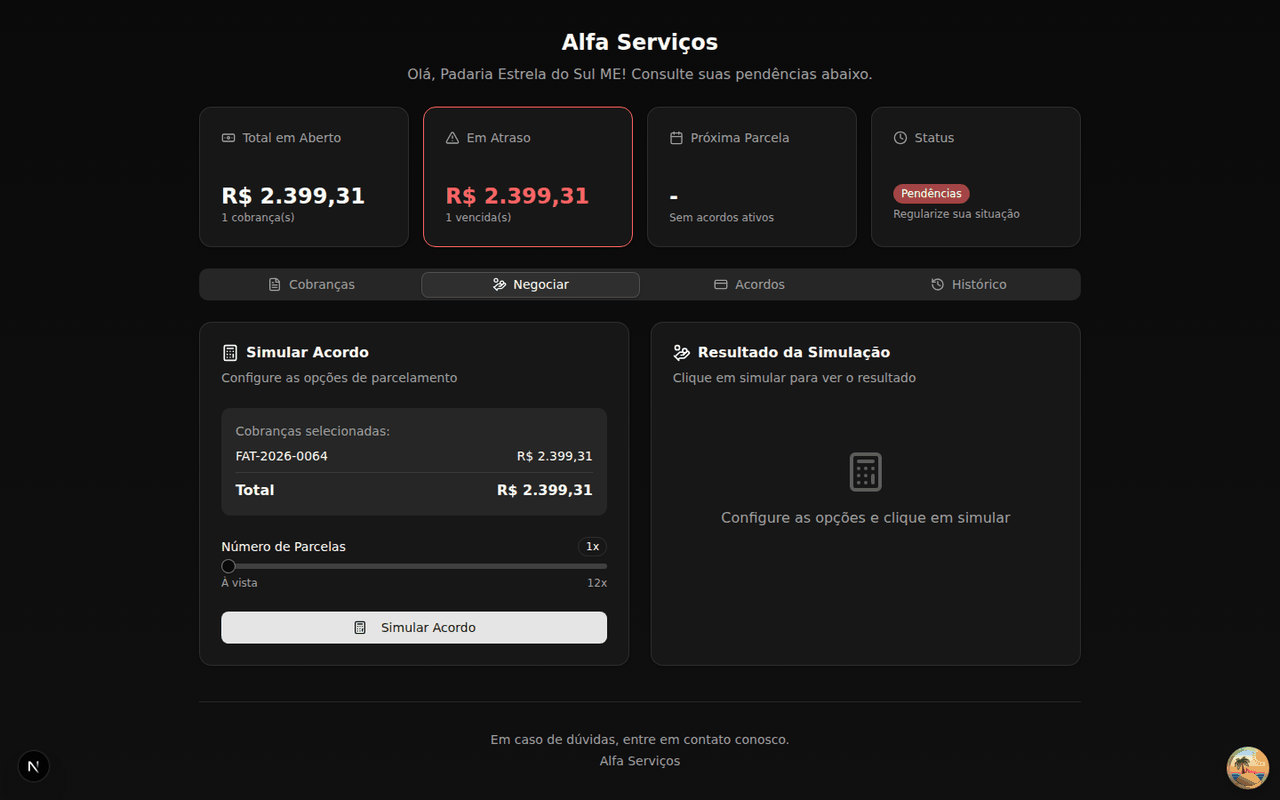Click the Simular Acordo button
The height and width of the screenshot is (800, 1280).
(414, 628)
